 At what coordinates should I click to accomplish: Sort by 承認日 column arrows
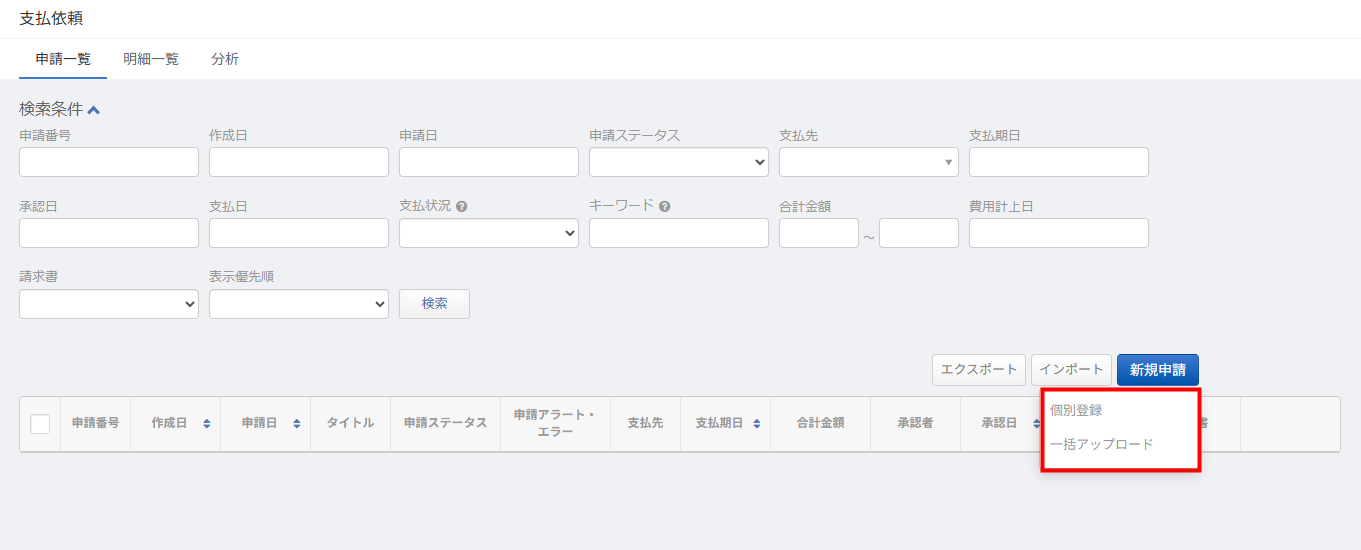click(x=1036, y=424)
